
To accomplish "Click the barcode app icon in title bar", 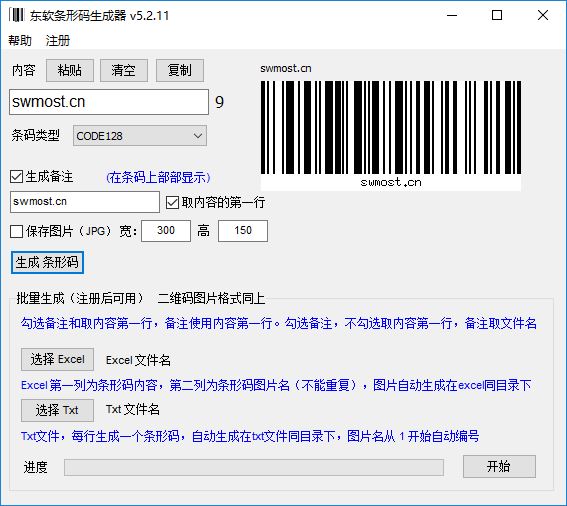I will pos(16,15).
